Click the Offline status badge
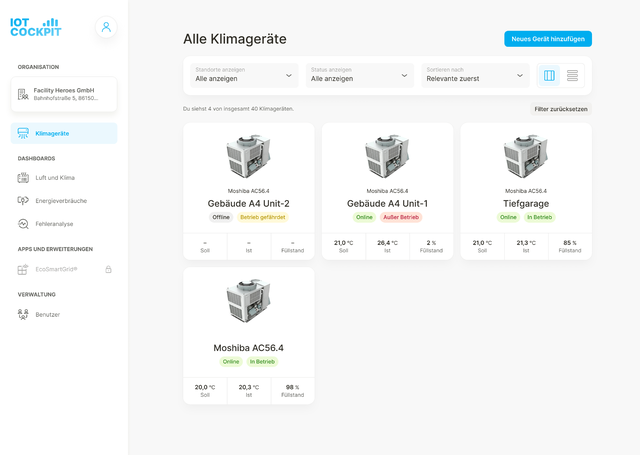 221,217
